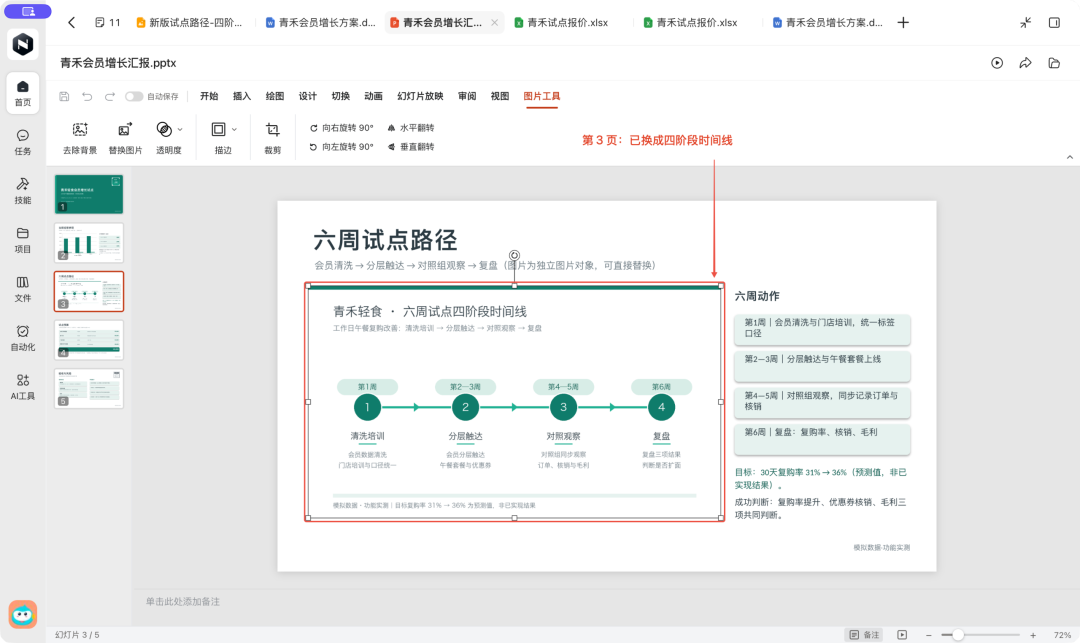This screenshot has height=643, width=1080.
Task: Select slide 4 thumbnail in the slide panel
Action: [89, 339]
